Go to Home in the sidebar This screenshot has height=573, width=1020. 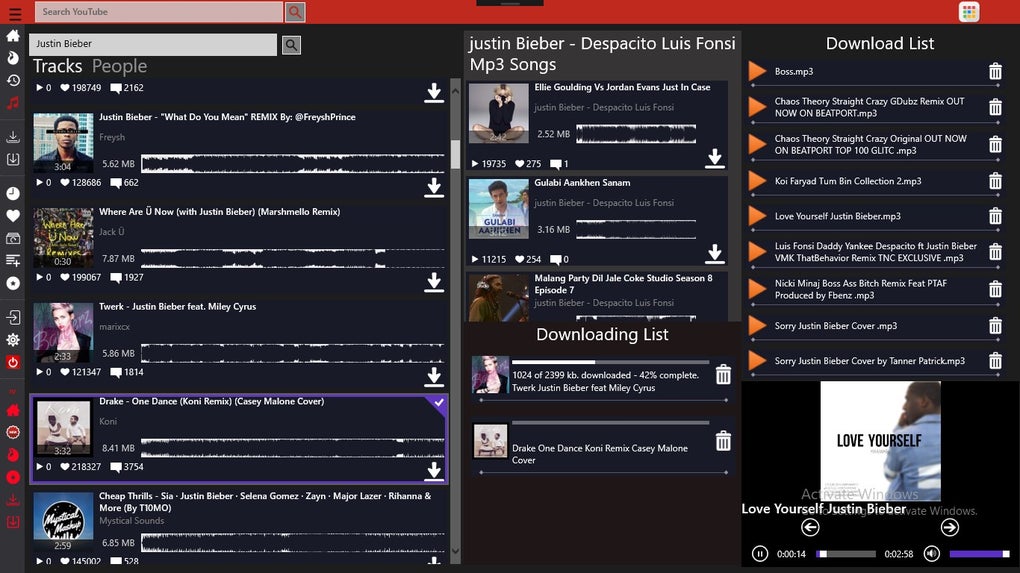click(x=13, y=36)
